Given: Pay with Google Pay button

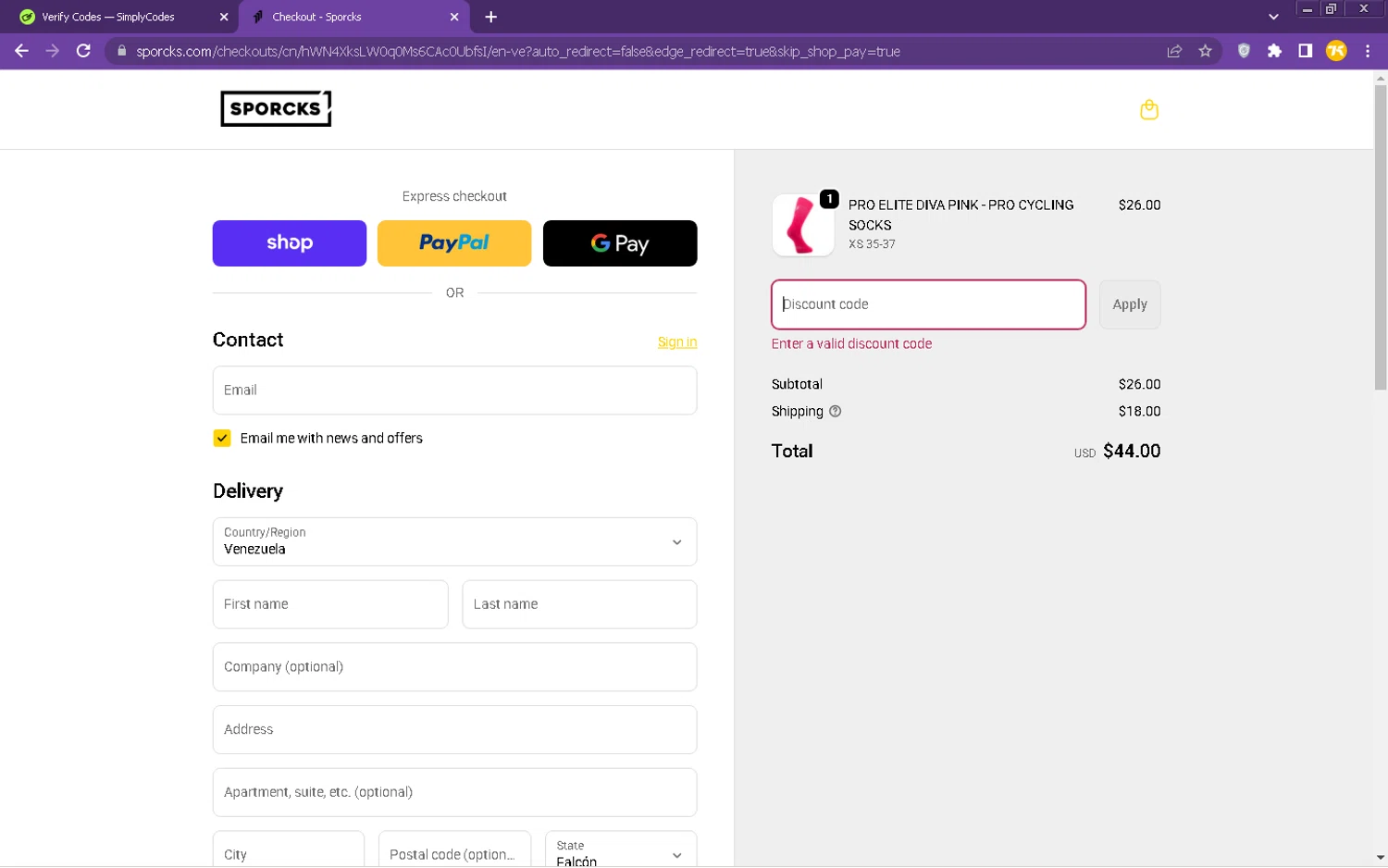Looking at the screenshot, I should pyautogui.click(x=620, y=243).
